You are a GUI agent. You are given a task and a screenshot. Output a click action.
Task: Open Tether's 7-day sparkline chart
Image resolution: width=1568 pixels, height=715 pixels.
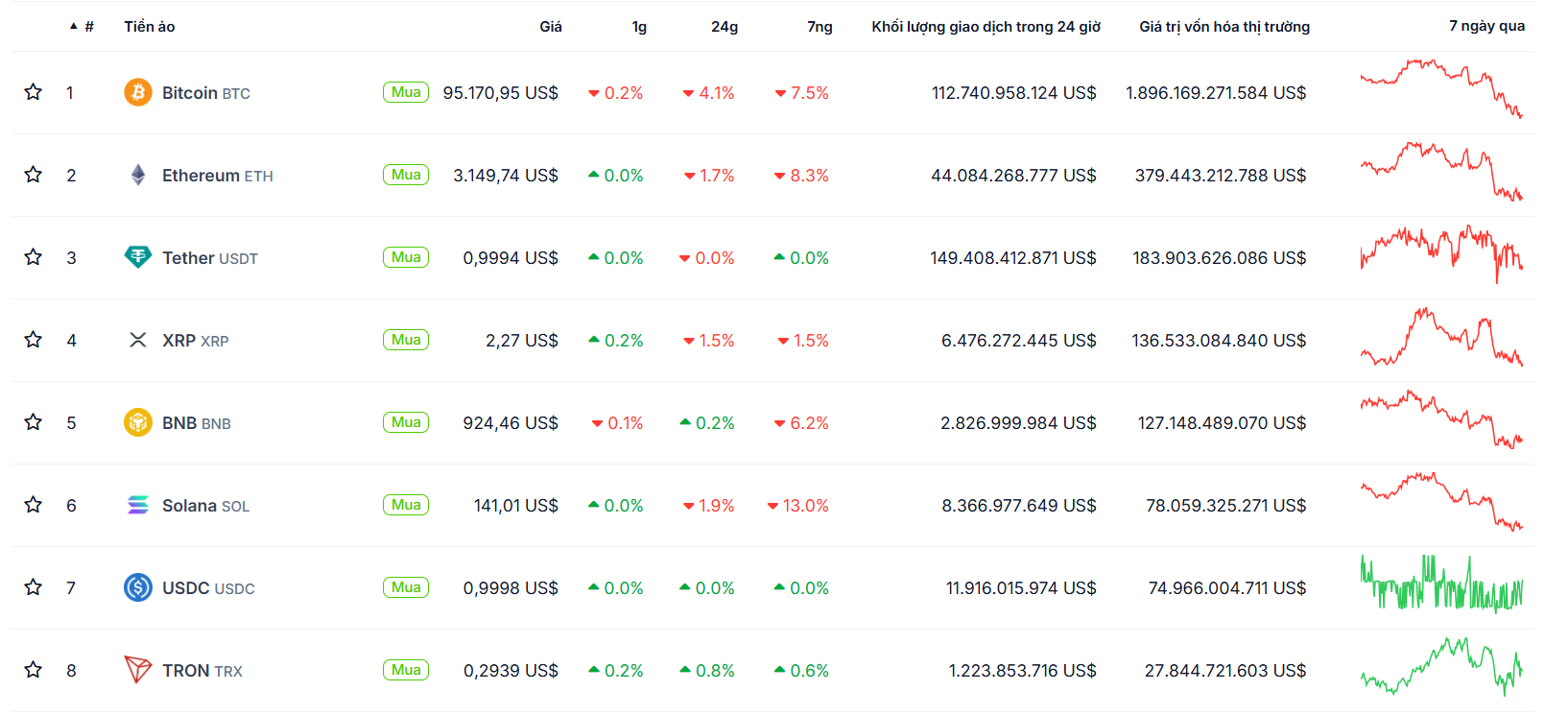pyautogui.click(x=1441, y=254)
